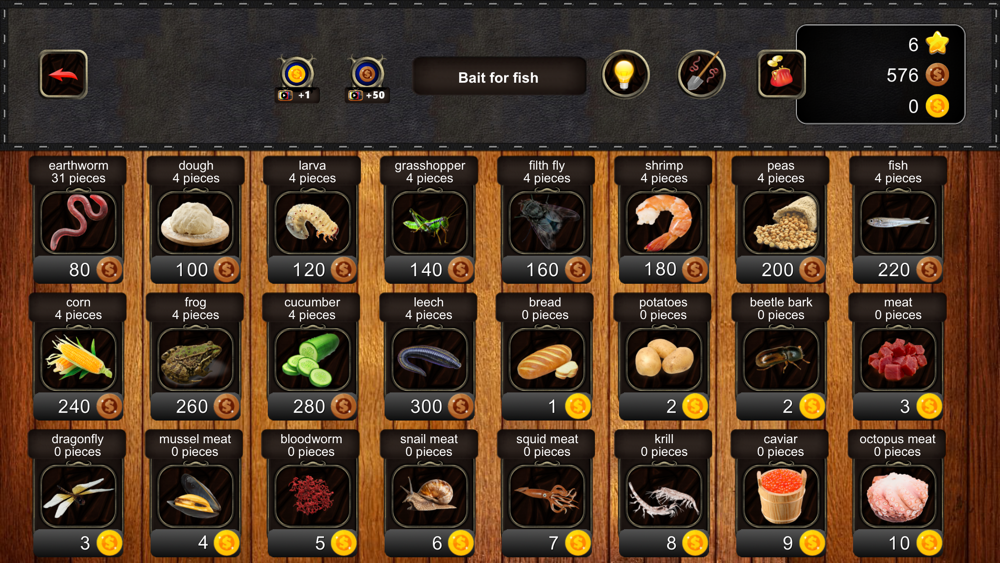Buy dough for 100 copper coins

pyautogui.click(x=195, y=270)
